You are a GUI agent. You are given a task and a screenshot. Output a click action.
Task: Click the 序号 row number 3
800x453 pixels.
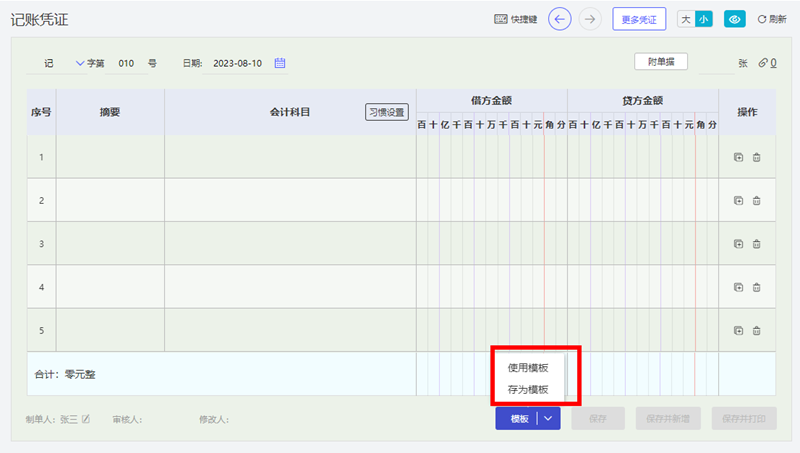pyautogui.click(x=41, y=244)
